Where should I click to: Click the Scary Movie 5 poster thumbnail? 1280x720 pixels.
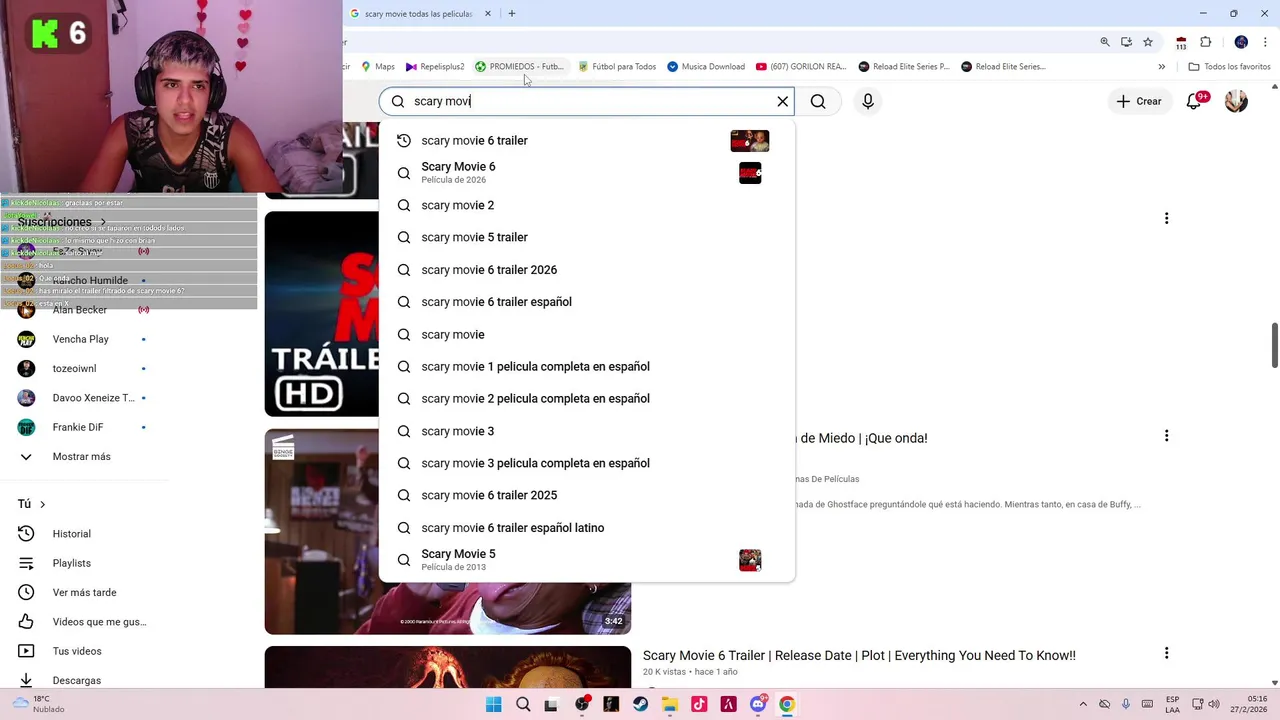coord(750,560)
